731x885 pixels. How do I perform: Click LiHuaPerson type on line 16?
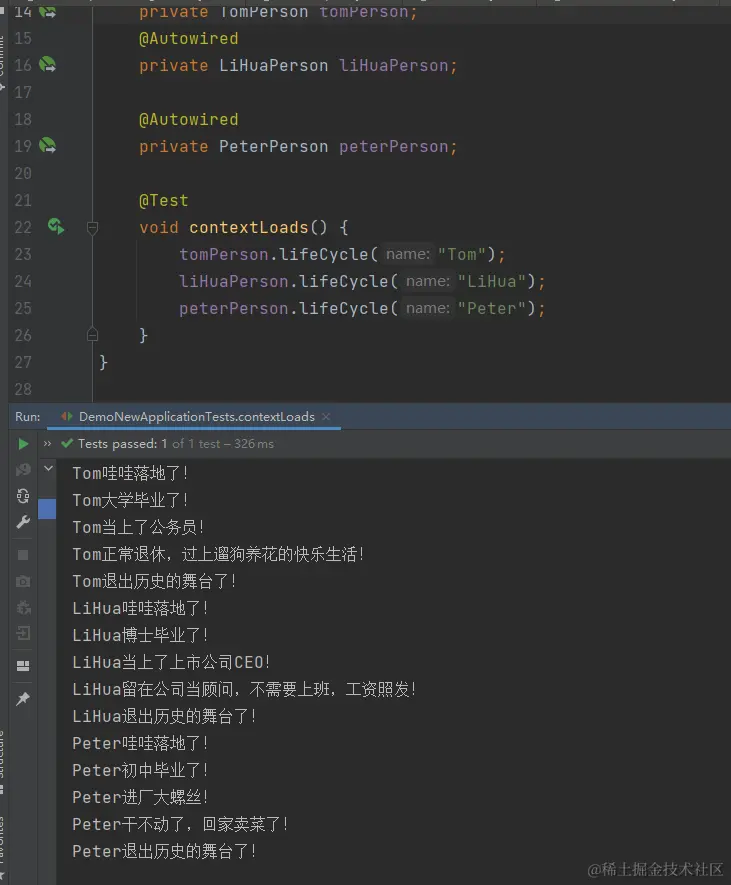point(273,65)
